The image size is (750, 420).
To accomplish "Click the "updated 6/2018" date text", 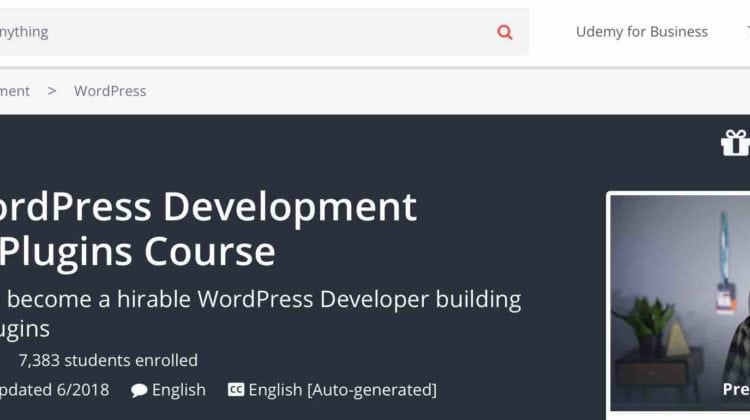I will tap(54, 390).
